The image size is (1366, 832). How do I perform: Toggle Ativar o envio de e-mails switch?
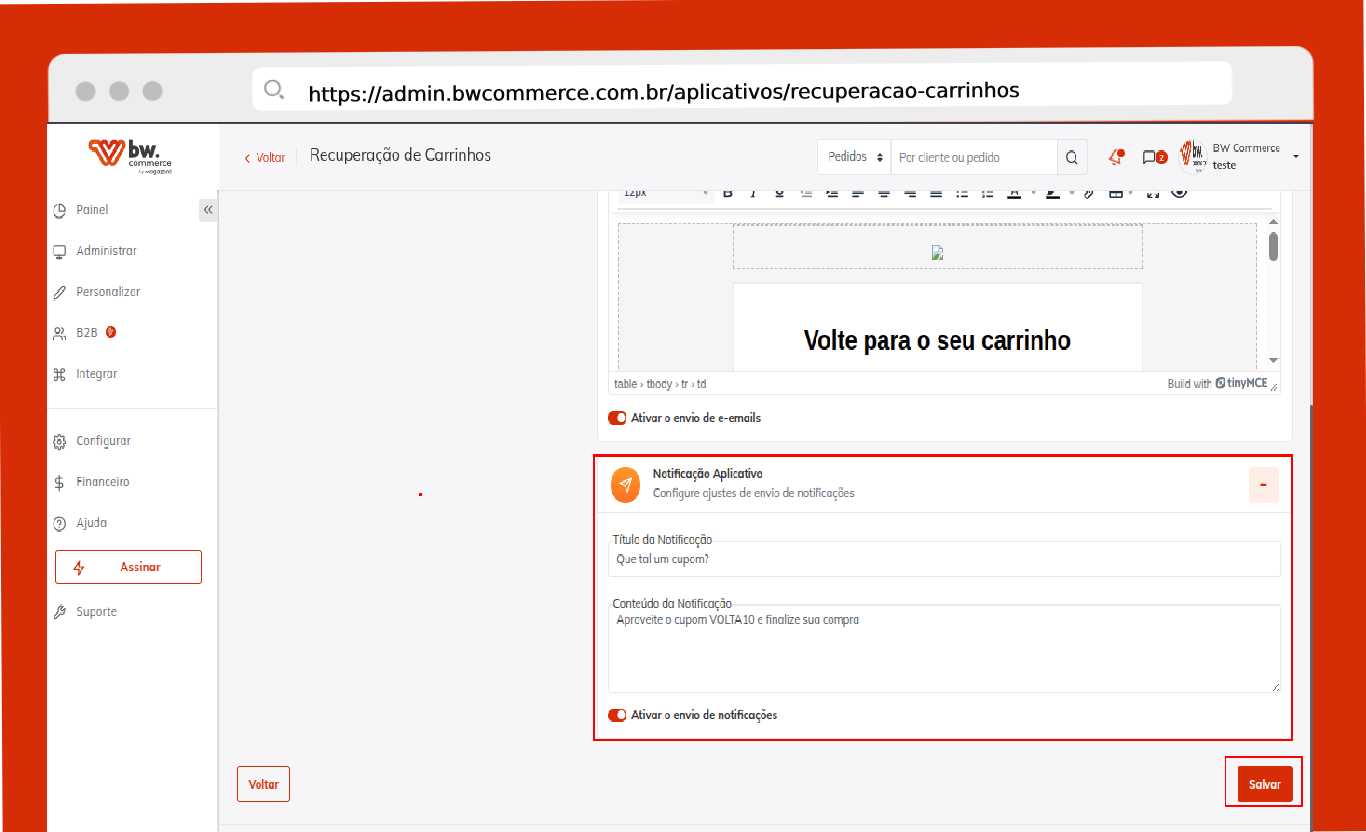coord(617,418)
